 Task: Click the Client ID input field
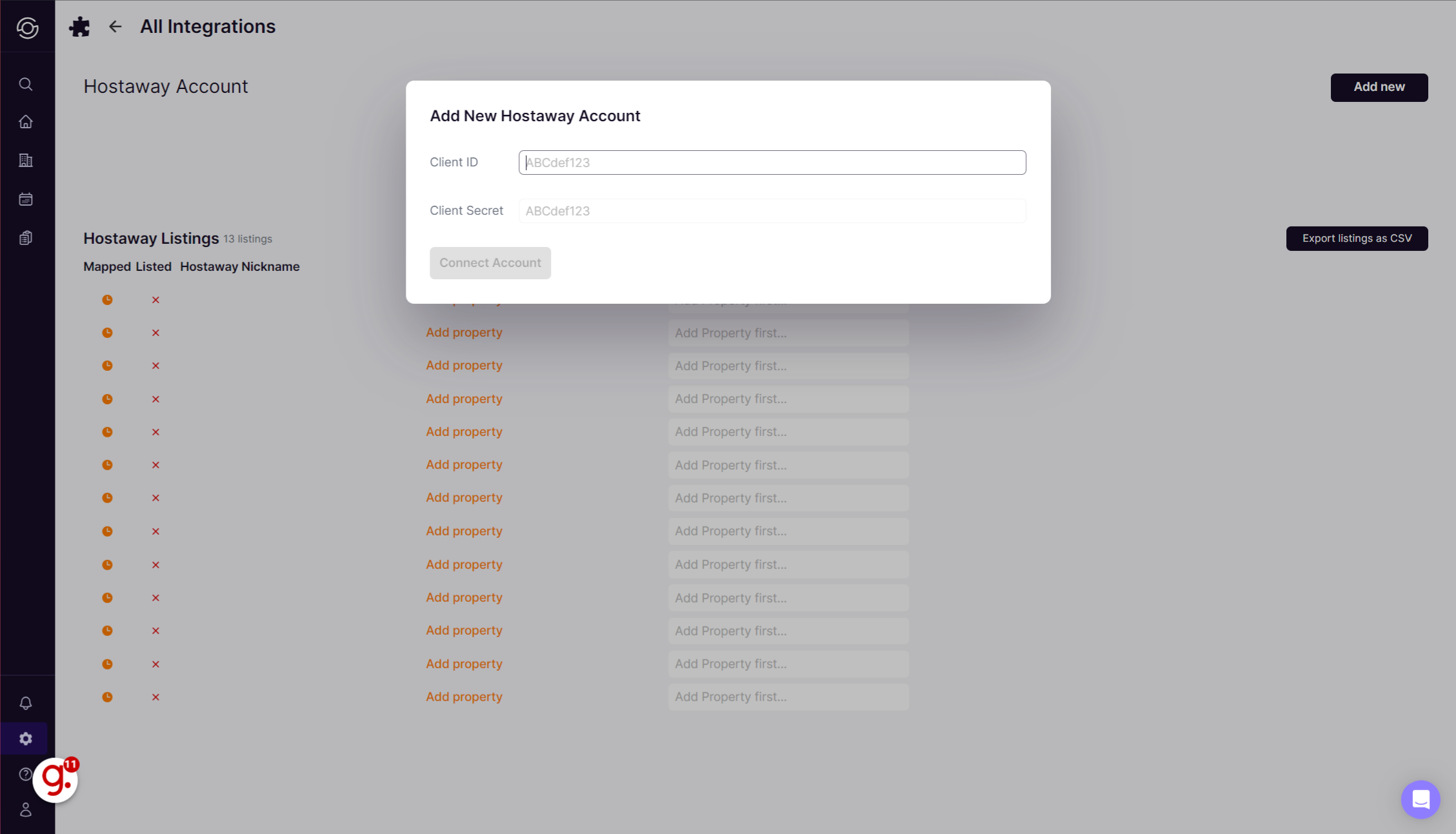(x=772, y=163)
